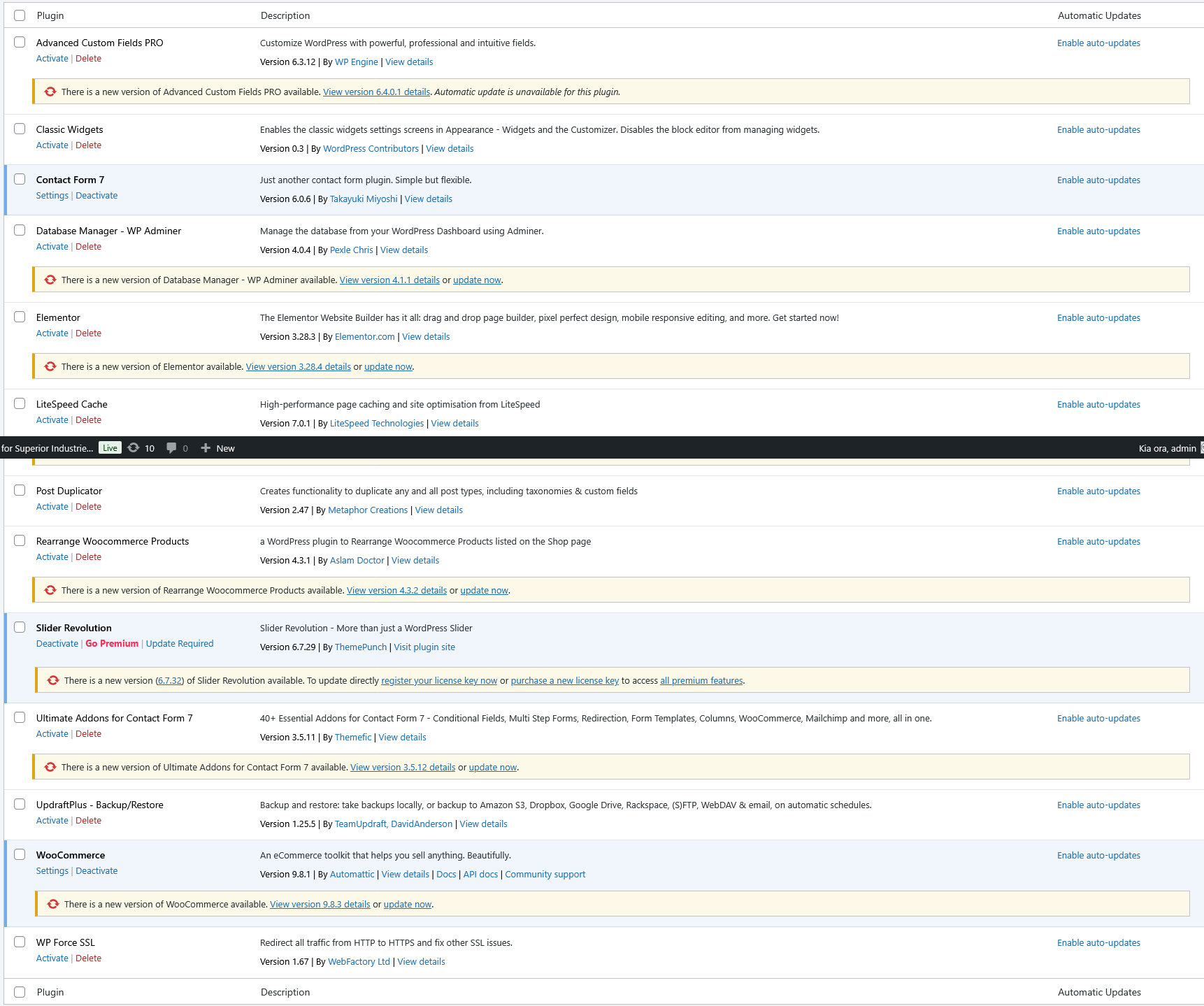View version 6.4.0.1 details link
Screen dimensions: 1204x1006
(x=377, y=92)
